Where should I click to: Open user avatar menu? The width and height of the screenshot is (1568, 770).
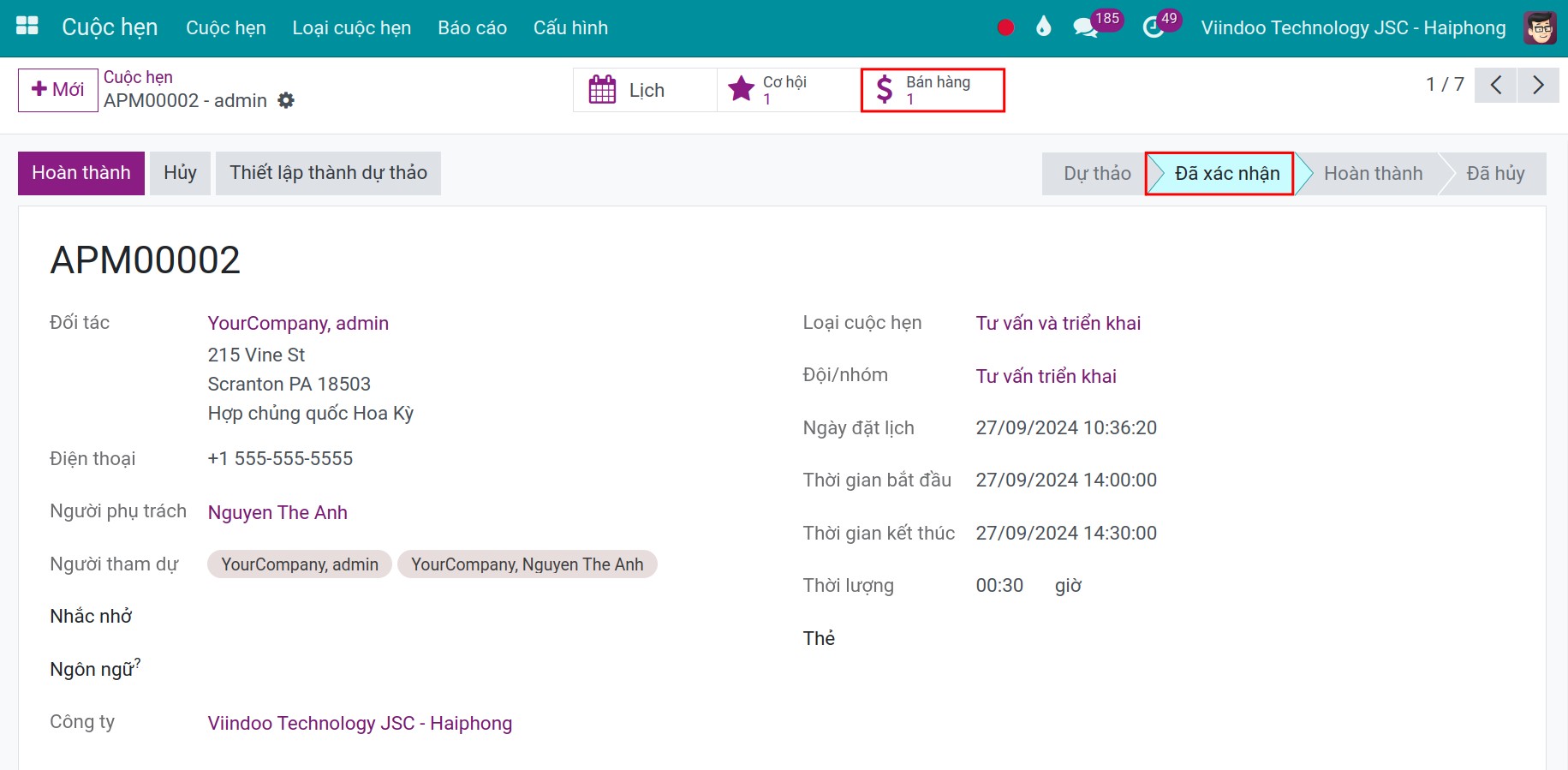click(1540, 27)
